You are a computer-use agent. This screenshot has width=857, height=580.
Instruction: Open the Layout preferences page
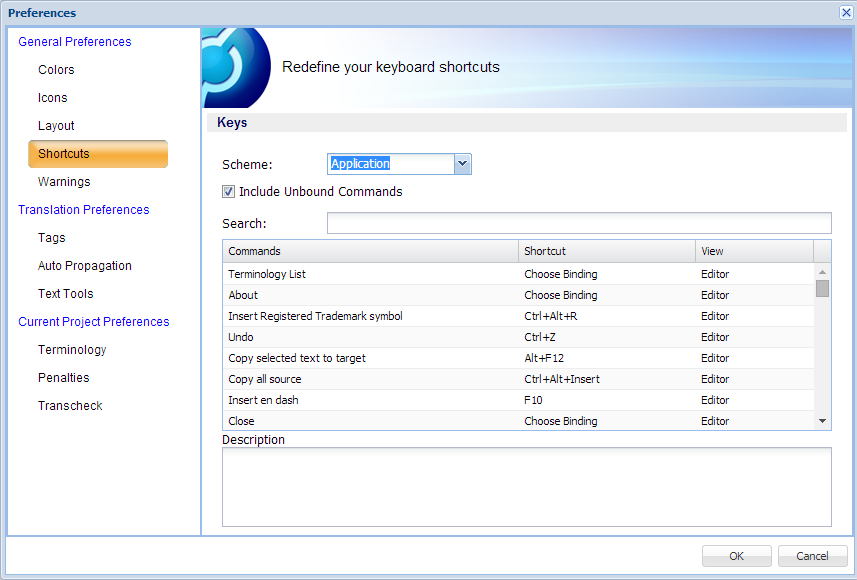click(56, 125)
